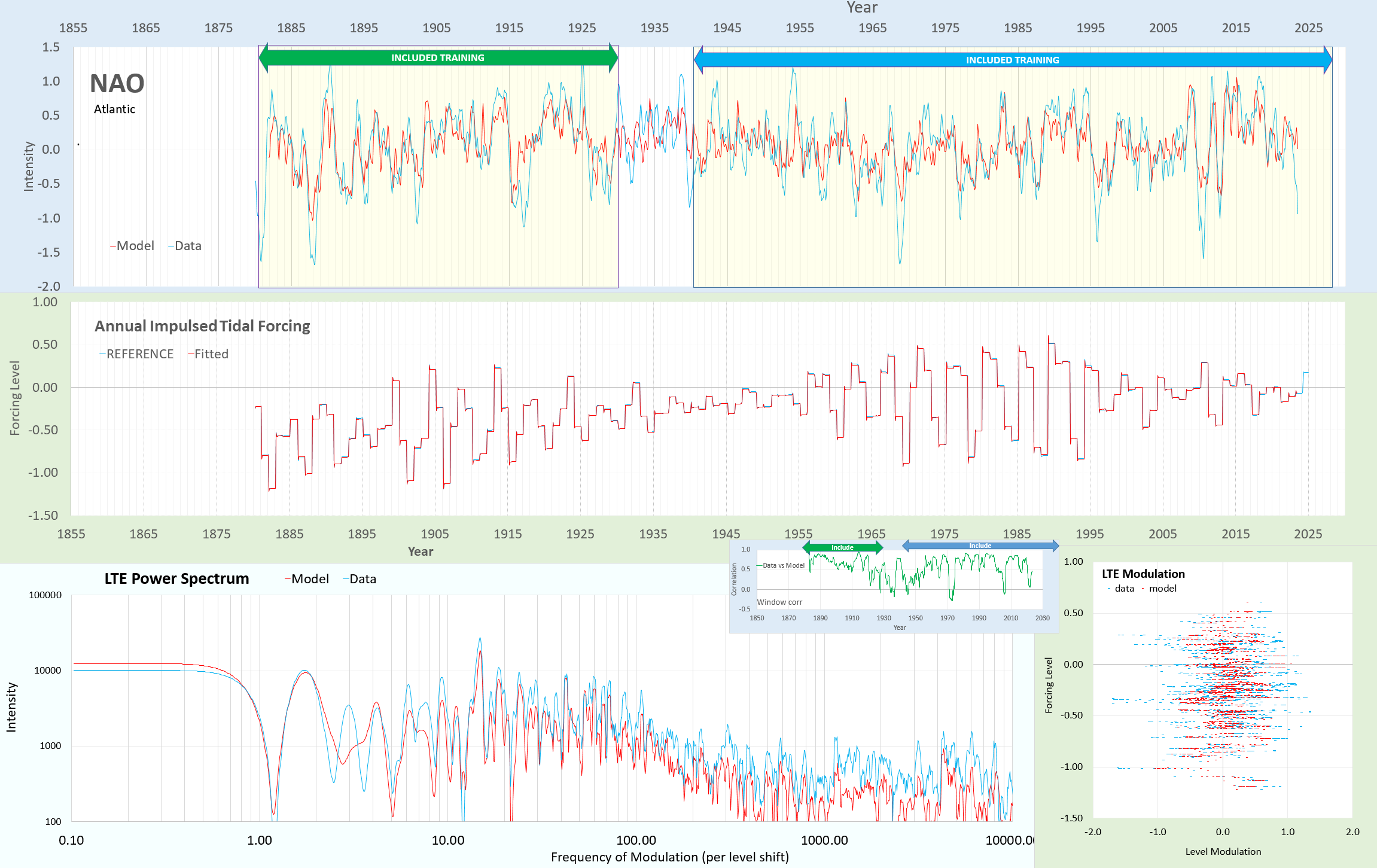1377x868 pixels.
Task: Click the green INCLUDED TRAINING arrow banner
Action: 438,58
